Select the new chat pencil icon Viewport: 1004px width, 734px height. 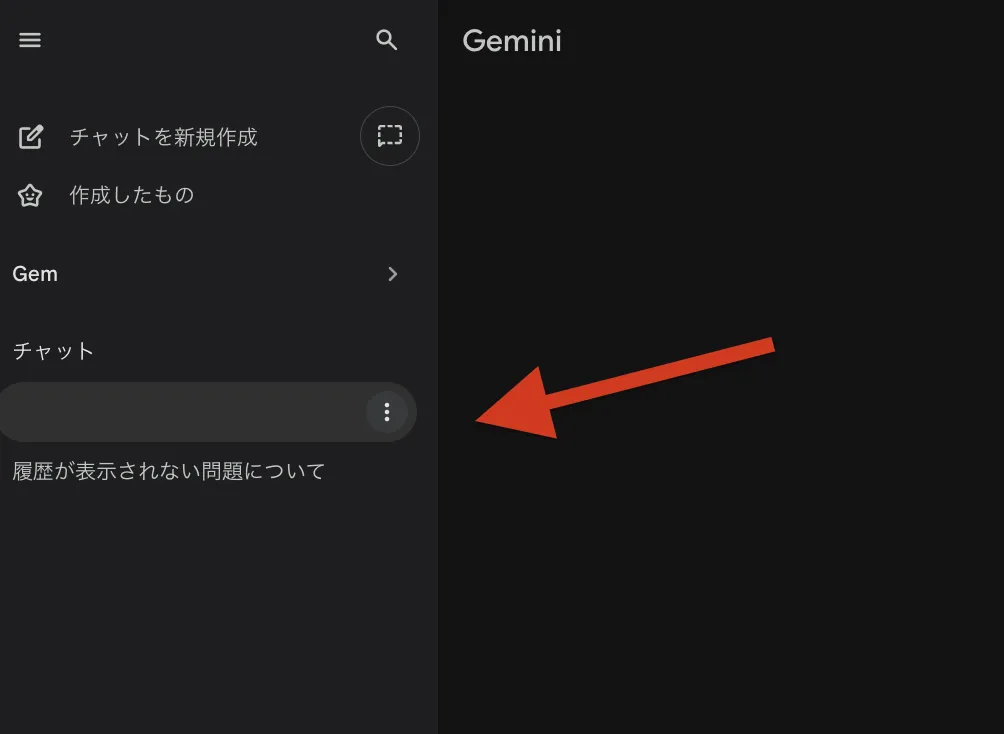click(30, 137)
